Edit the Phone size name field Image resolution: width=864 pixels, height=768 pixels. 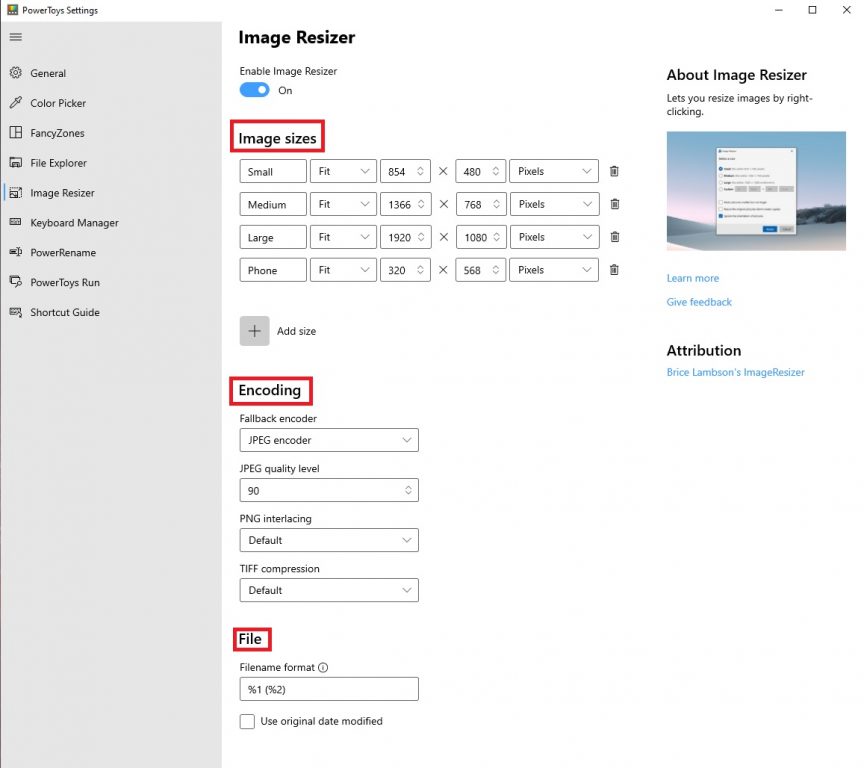(273, 270)
